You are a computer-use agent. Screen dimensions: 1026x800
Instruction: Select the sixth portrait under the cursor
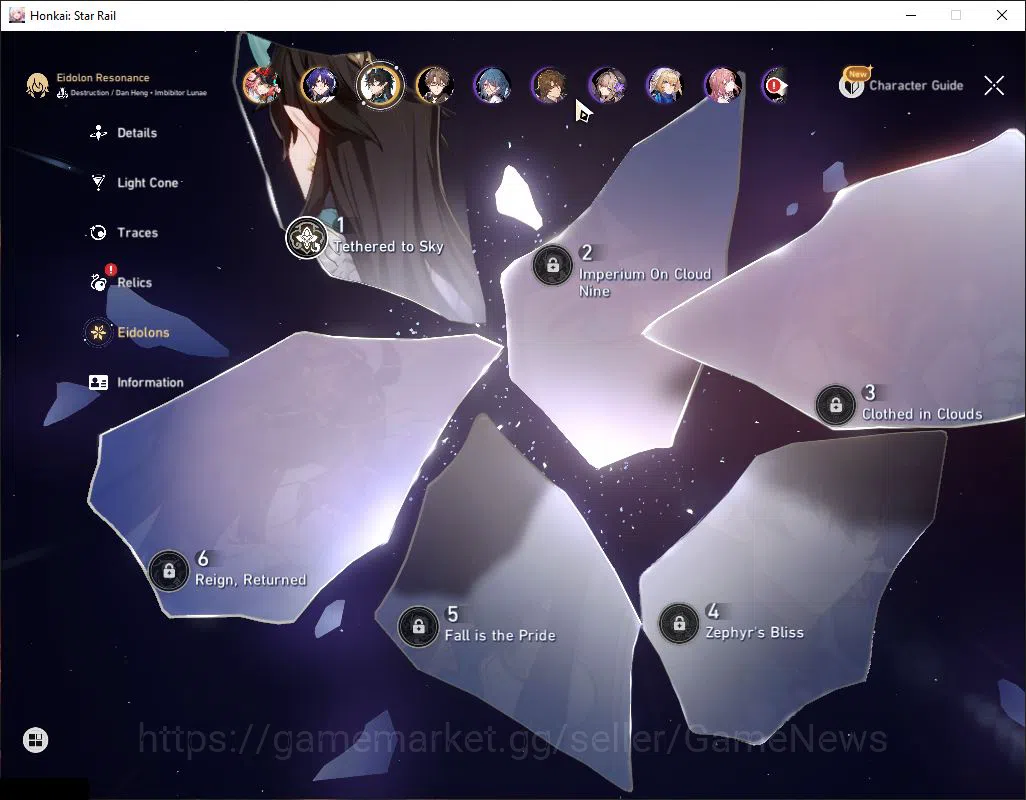point(550,85)
